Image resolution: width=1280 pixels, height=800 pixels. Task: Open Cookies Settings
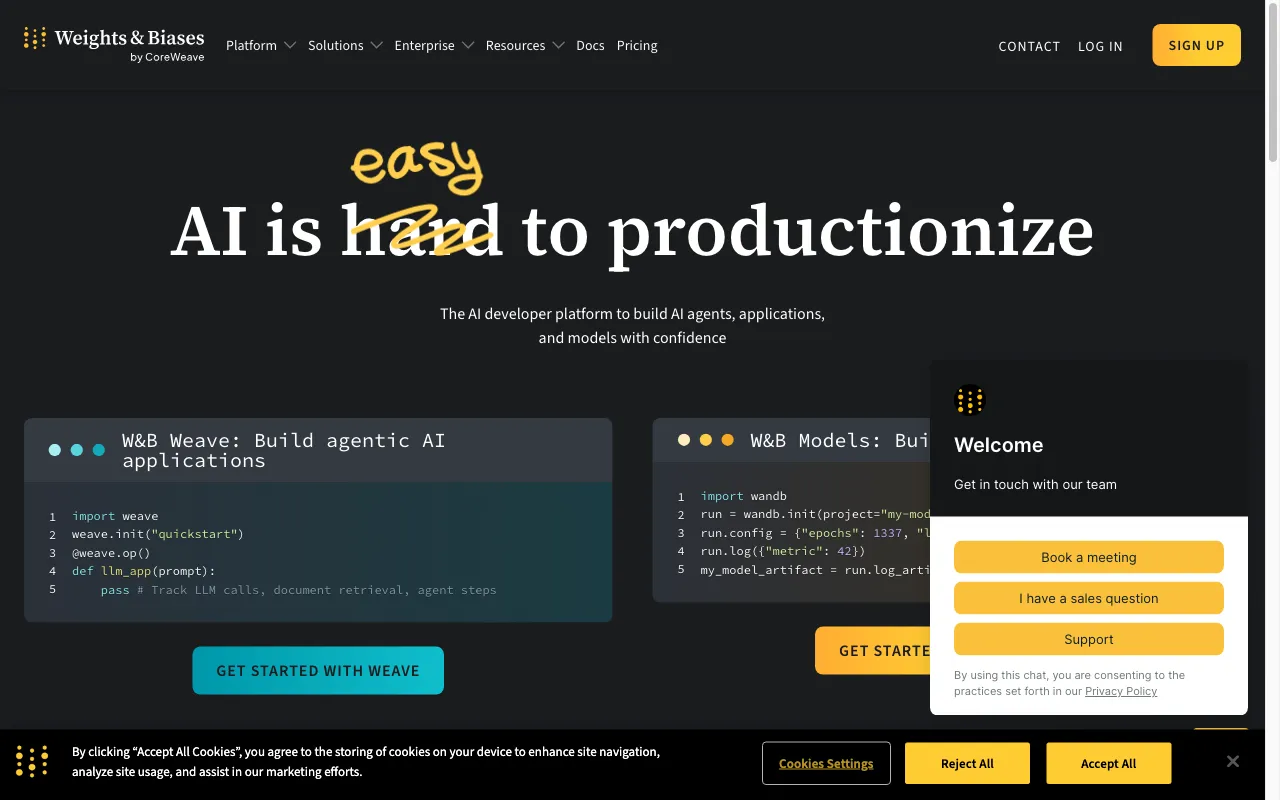(826, 763)
